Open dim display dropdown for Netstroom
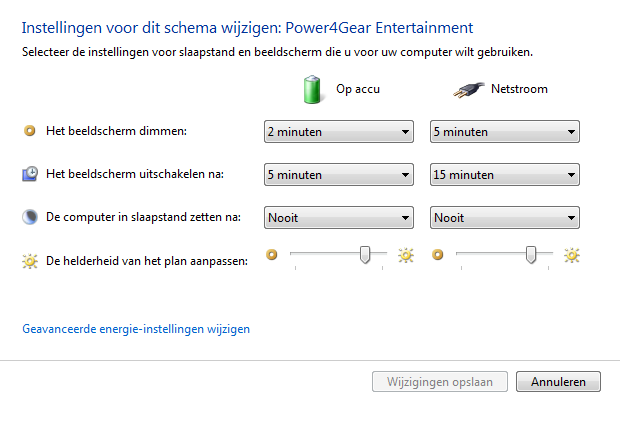Screen dimensions: 620x422 pyautogui.click(x=505, y=131)
